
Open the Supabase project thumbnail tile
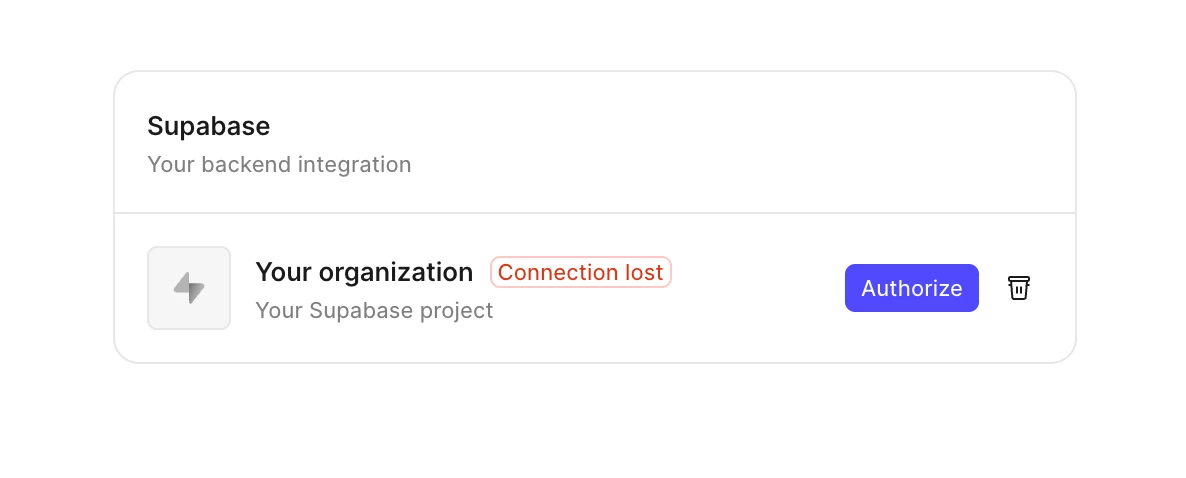pyautogui.click(x=189, y=288)
